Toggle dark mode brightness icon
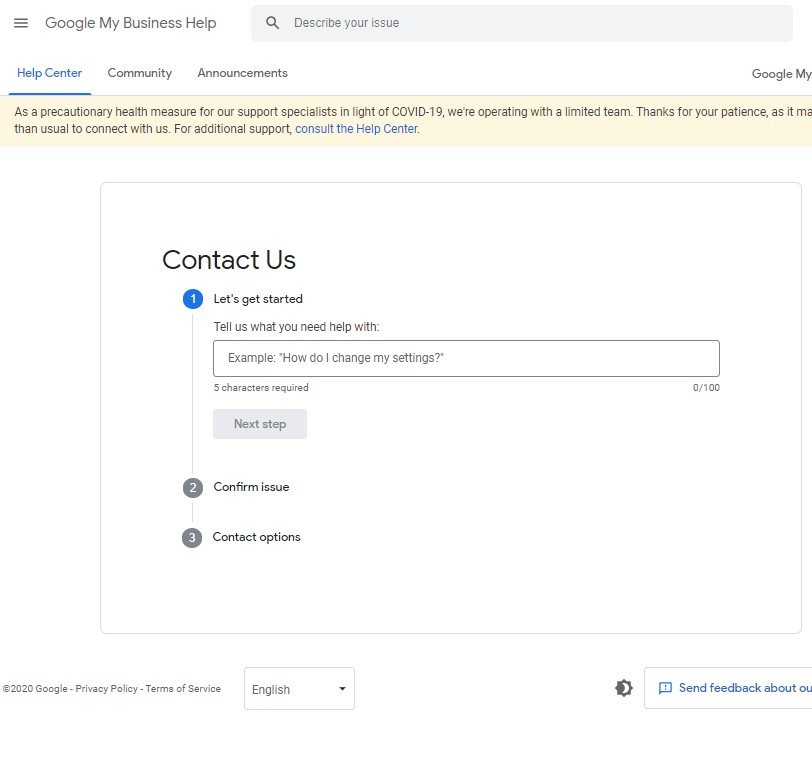Screen dimensions: 812x760 [624, 688]
